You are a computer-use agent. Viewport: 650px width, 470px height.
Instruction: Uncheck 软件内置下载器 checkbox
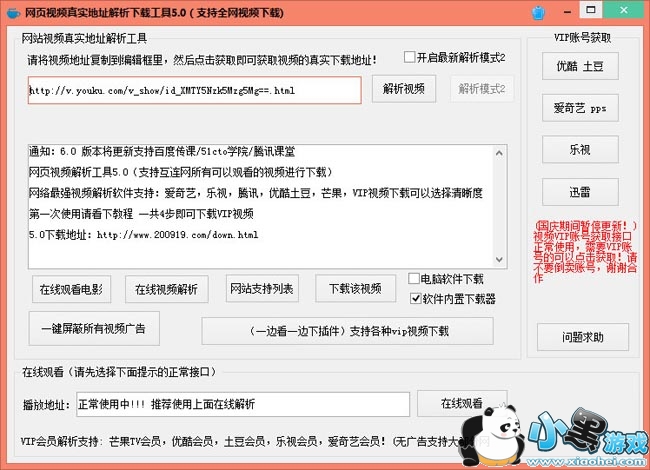click(415, 298)
